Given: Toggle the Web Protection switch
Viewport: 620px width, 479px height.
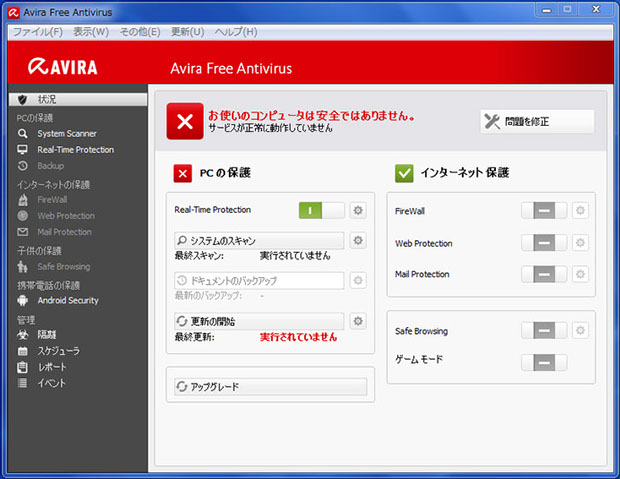Looking at the screenshot, I should click(544, 242).
